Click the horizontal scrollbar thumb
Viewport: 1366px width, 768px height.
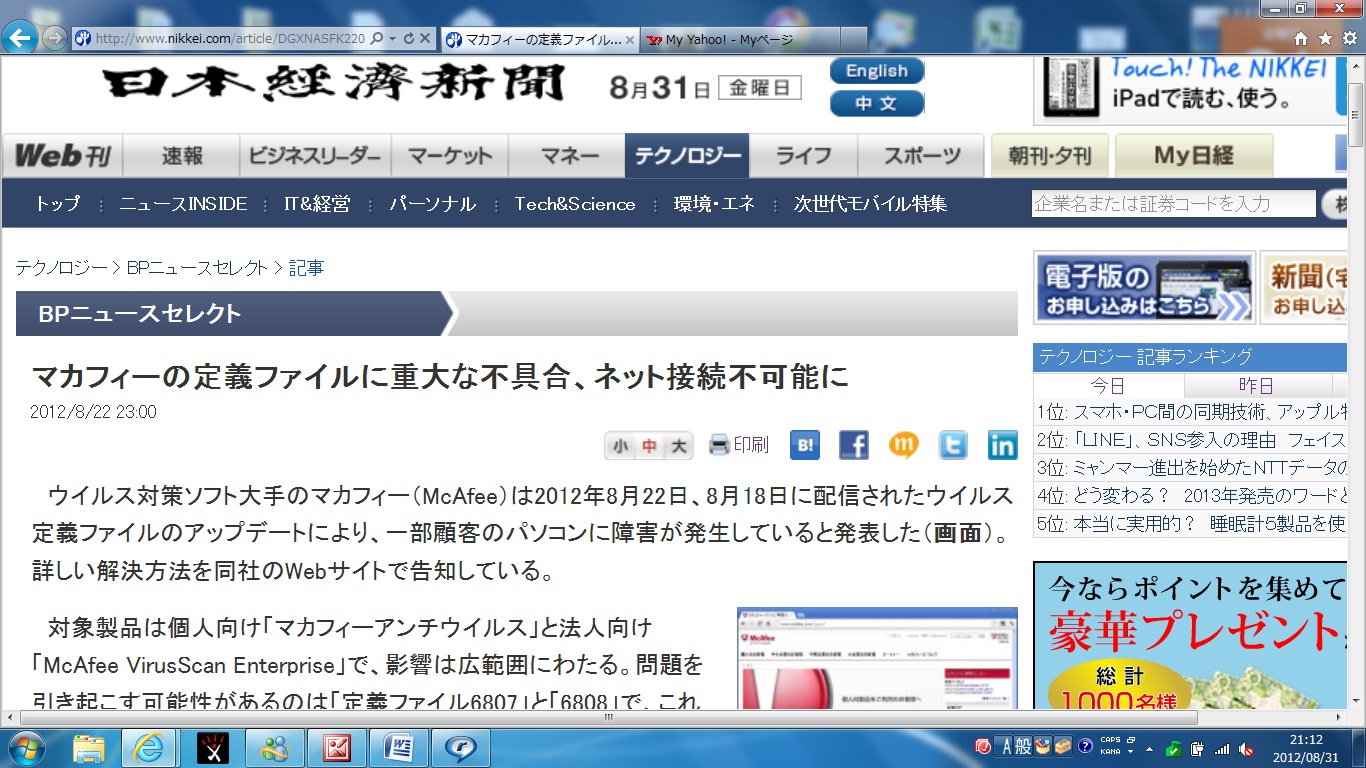609,718
